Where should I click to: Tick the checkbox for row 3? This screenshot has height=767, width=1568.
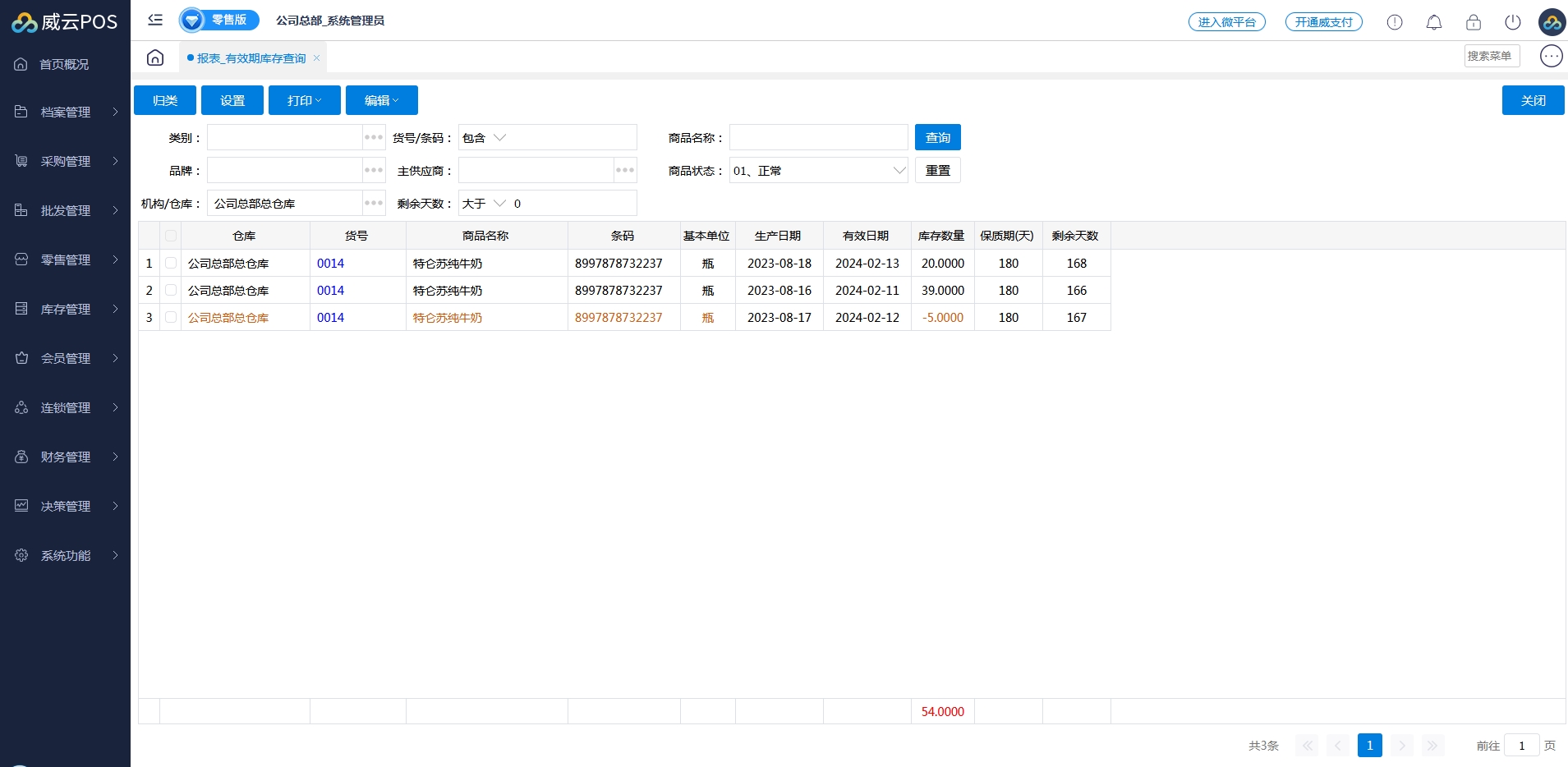coord(171,318)
